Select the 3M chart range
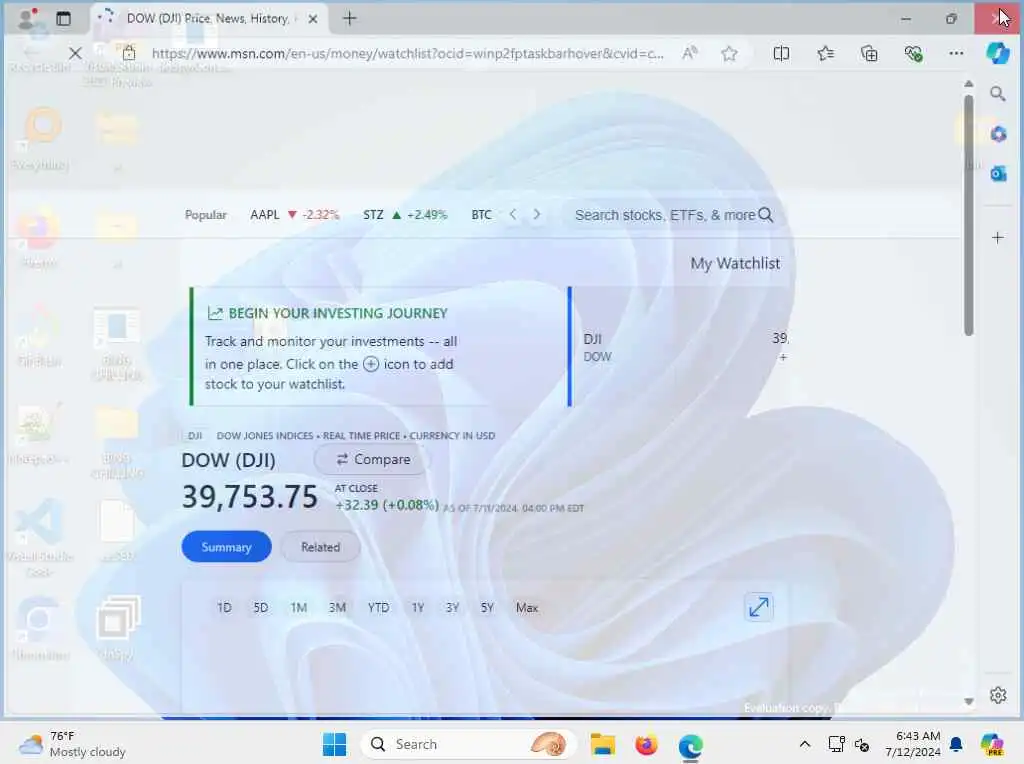Image resolution: width=1024 pixels, height=764 pixels. tap(337, 608)
